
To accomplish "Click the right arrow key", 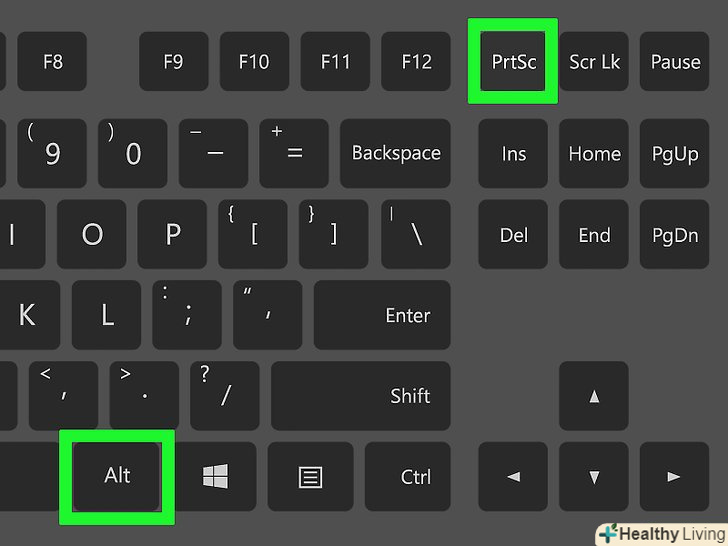I will (674, 476).
